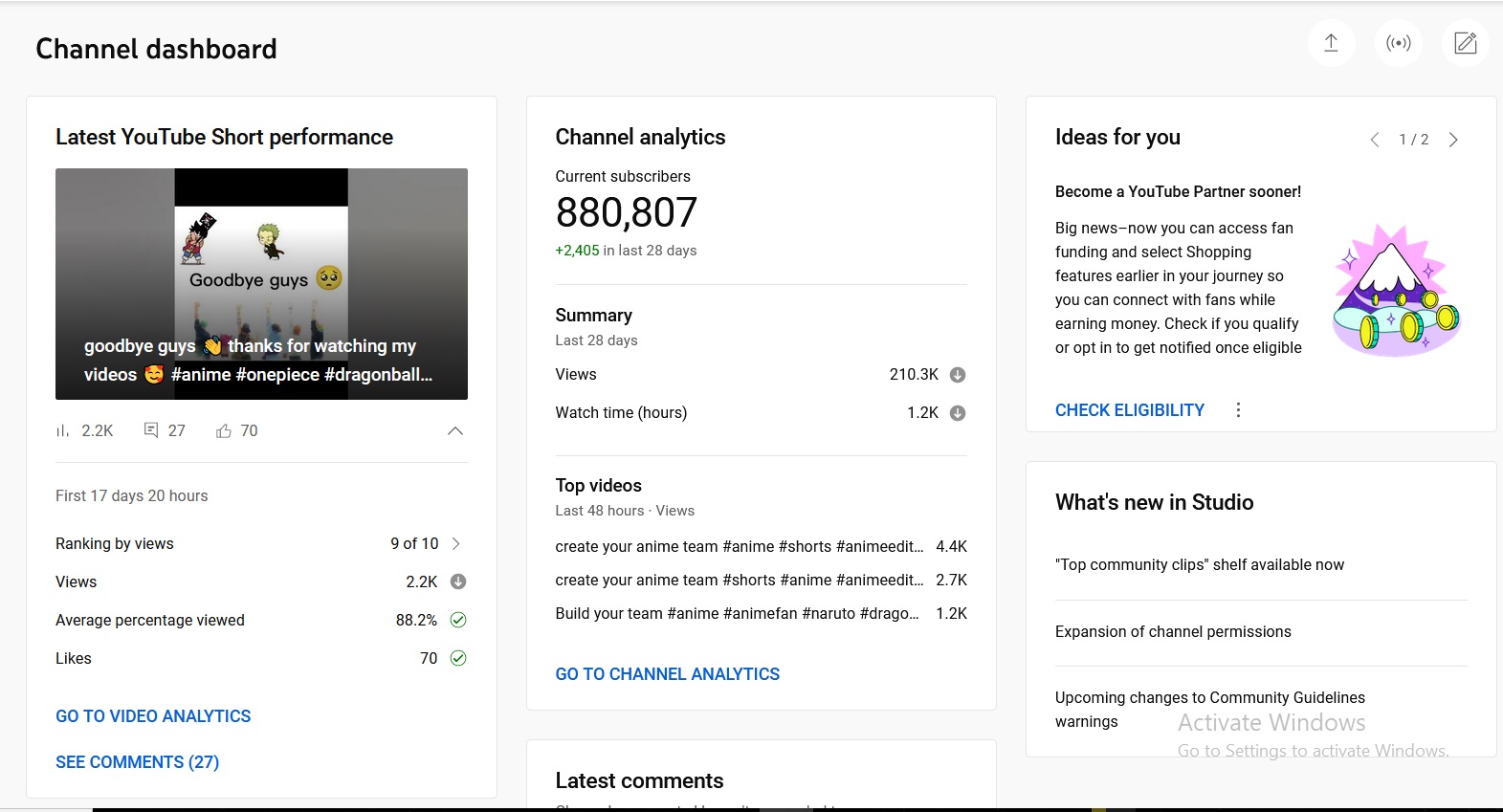Open Expansion of channel permissions news item
The height and width of the screenshot is (812, 1503).
coord(1173,632)
